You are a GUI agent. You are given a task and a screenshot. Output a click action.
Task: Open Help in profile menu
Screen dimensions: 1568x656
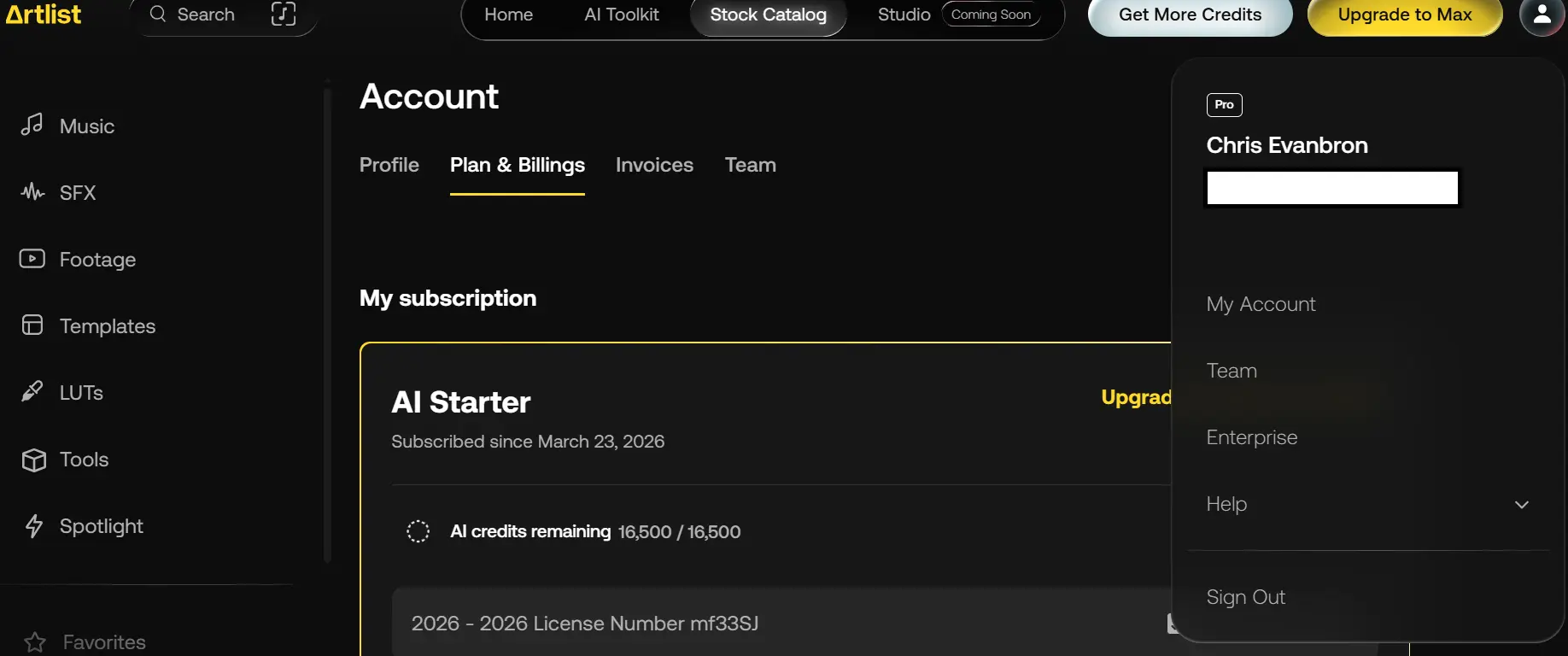[1226, 504]
